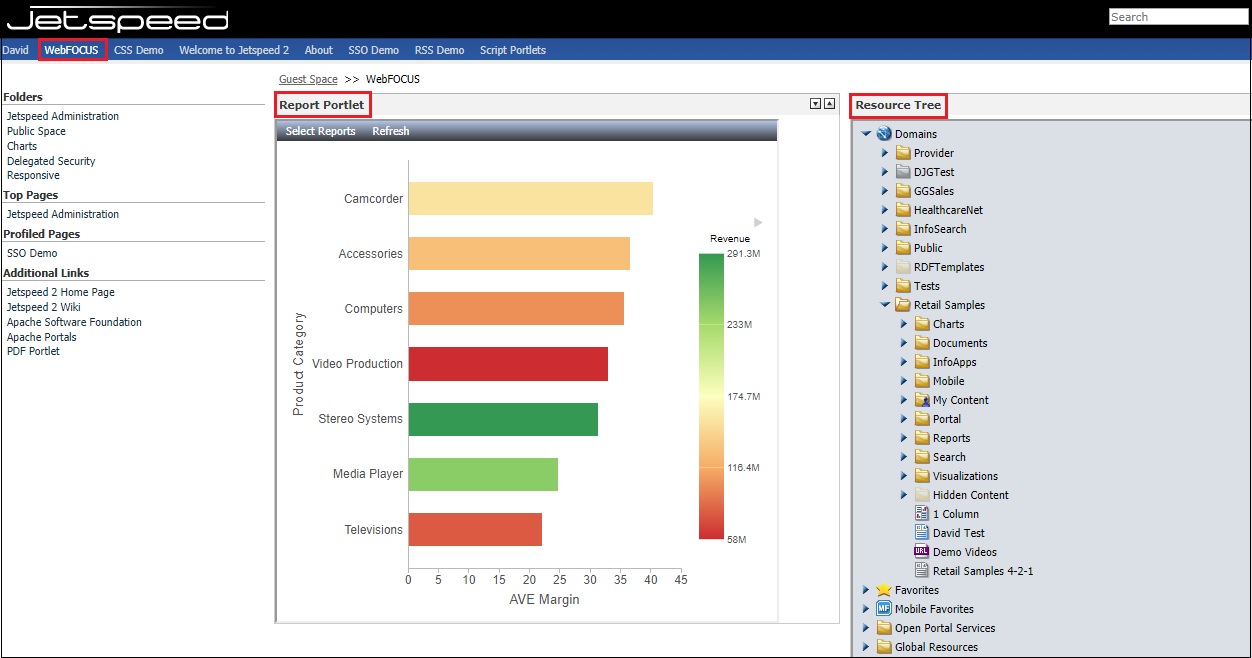Click the Demo Videos URL icon
The height and width of the screenshot is (658, 1252).
tap(922, 552)
